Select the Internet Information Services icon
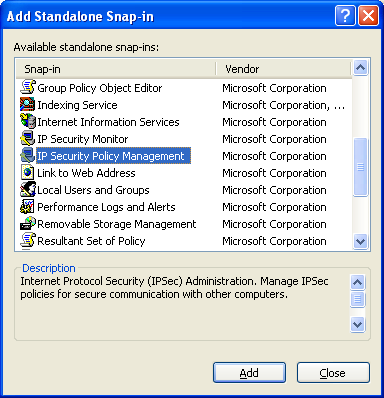 click(27, 122)
